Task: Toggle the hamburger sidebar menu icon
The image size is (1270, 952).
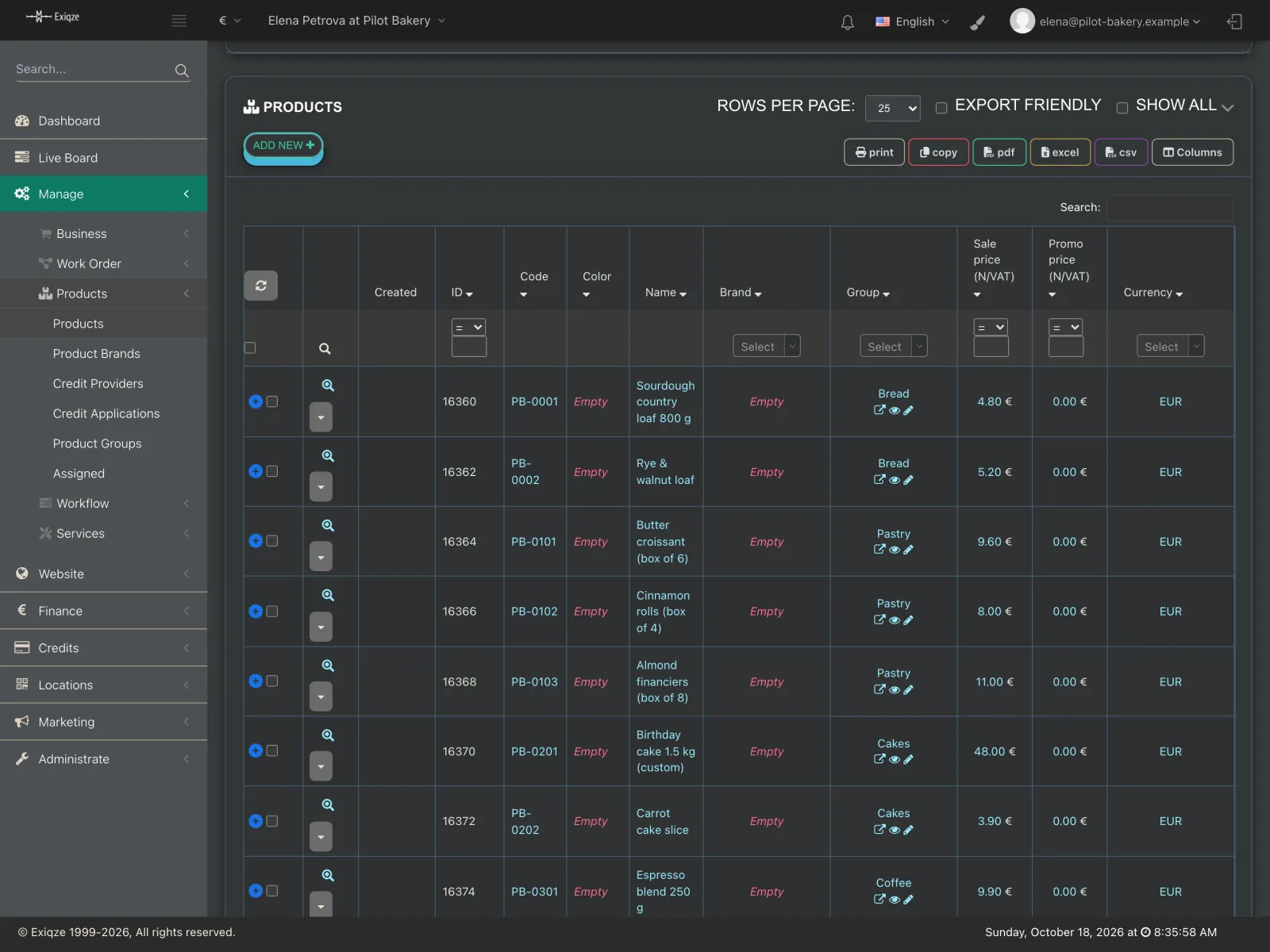Action: (179, 21)
